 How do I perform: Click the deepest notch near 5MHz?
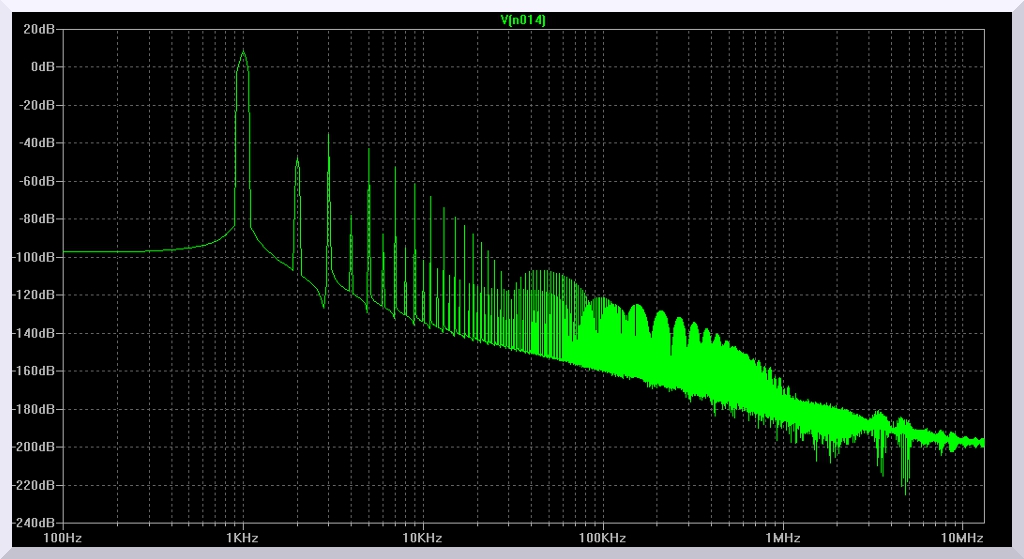[x=906, y=492]
